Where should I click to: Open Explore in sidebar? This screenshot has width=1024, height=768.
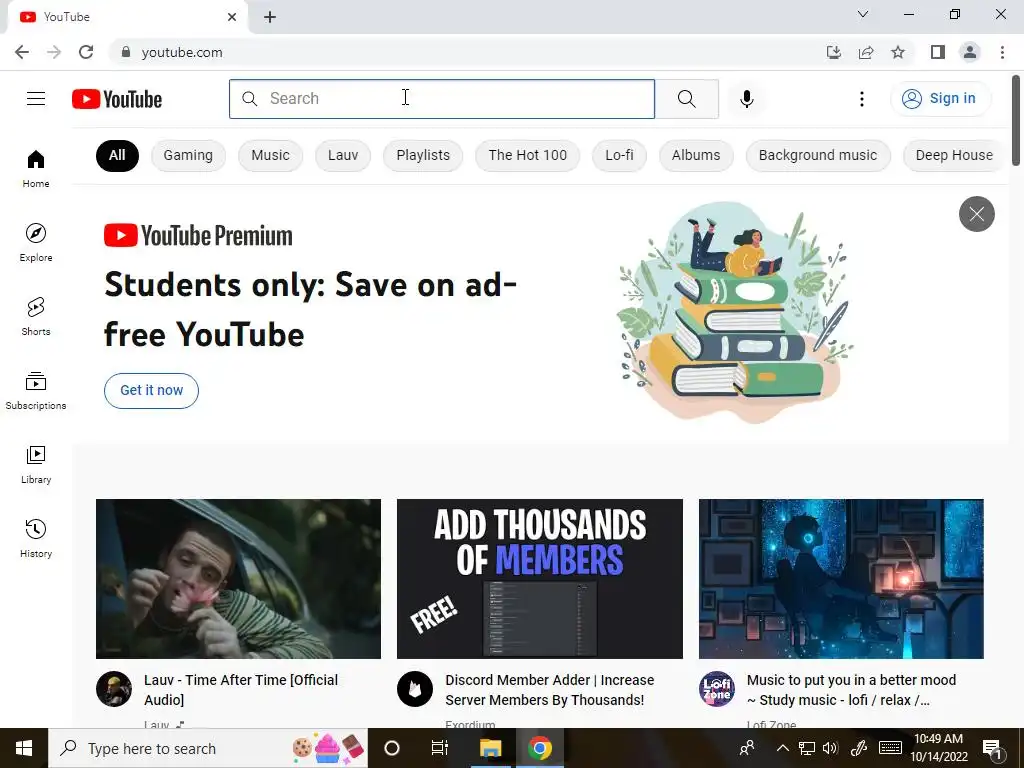tap(36, 242)
